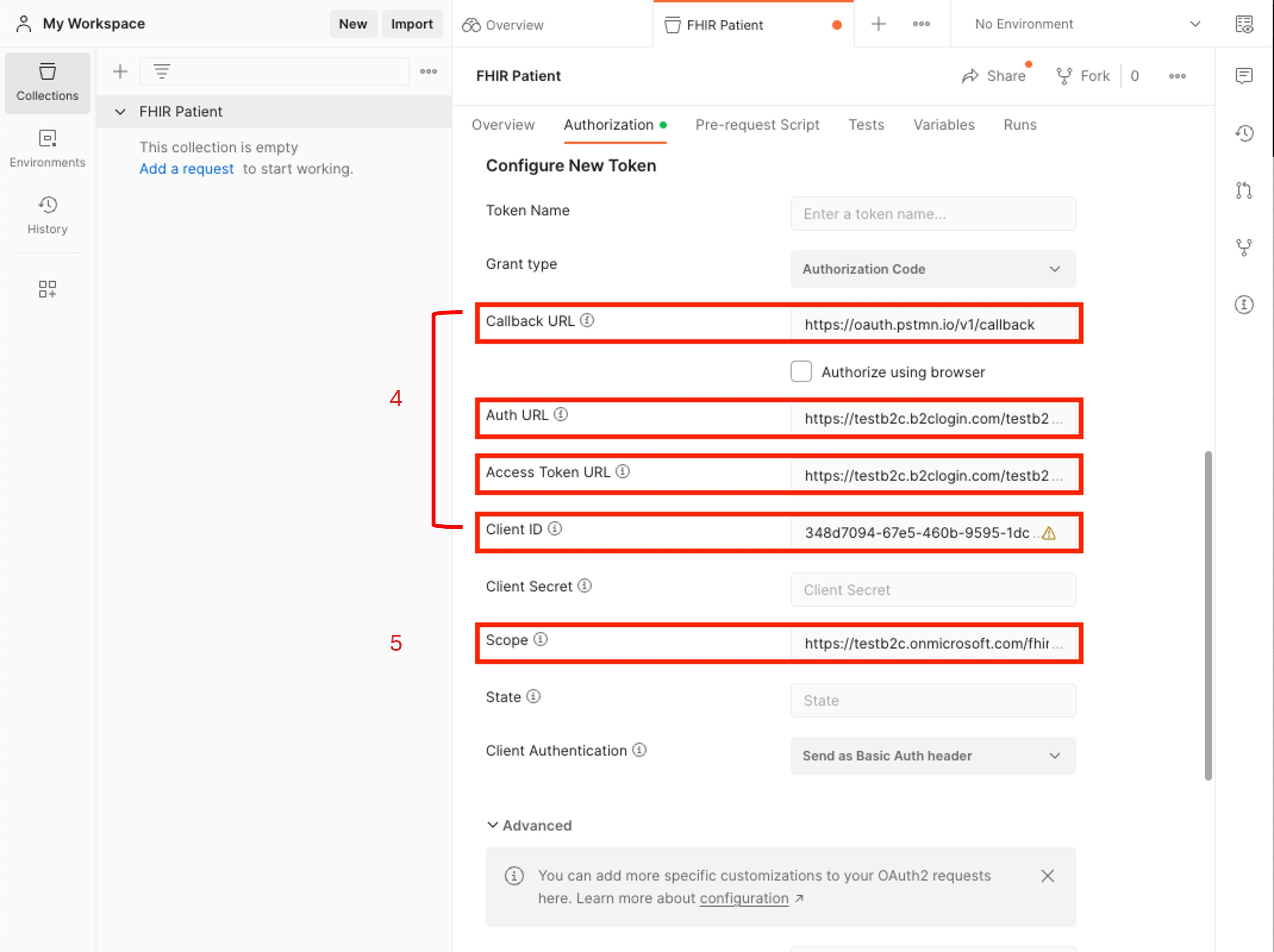
Task: Click the State input field
Action: (x=933, y=700)
